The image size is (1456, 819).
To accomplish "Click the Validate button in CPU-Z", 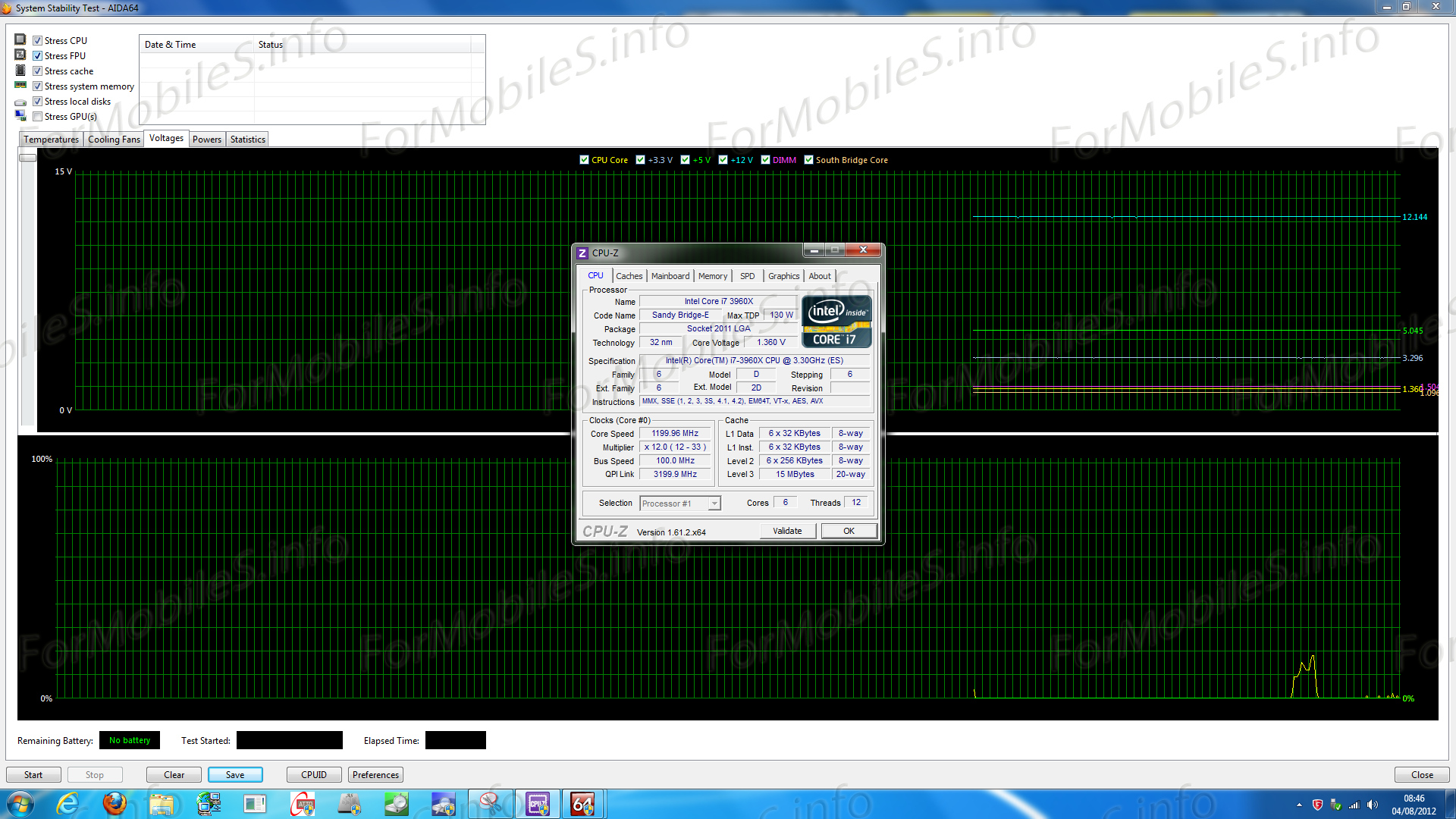I will pyautogui.click(x=787, y=531).
